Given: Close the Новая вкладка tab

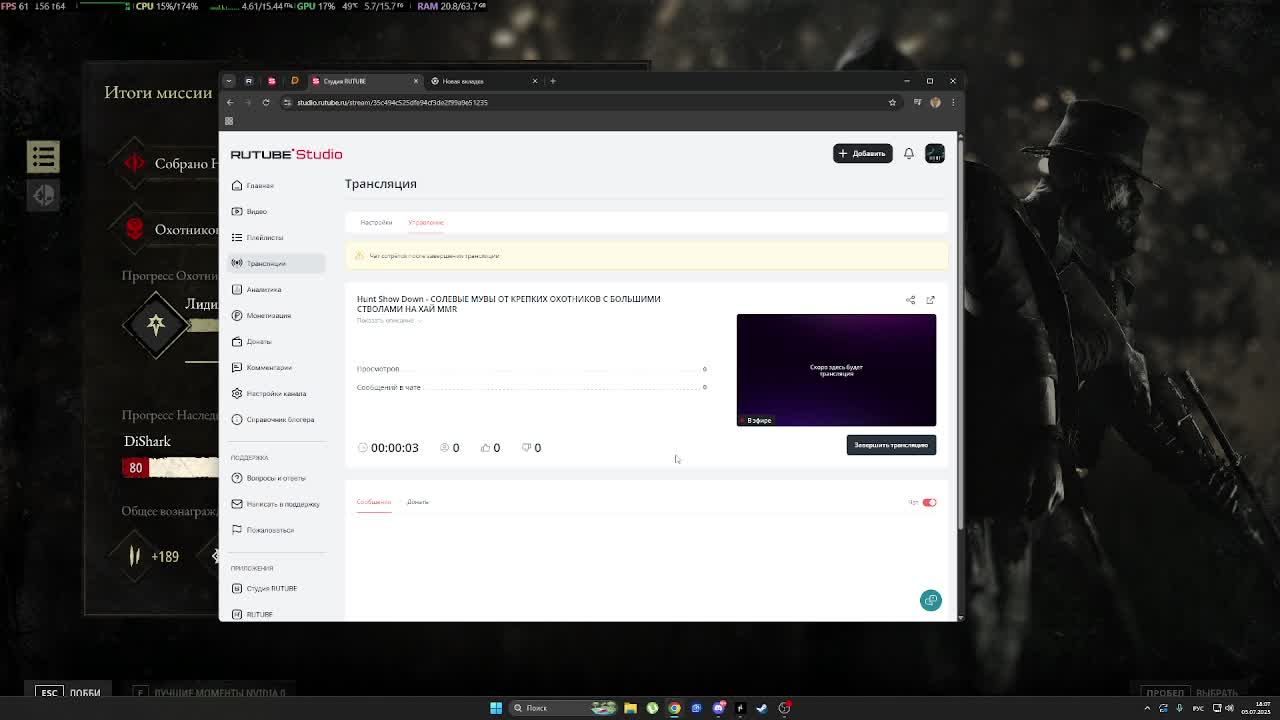Looking at the screenshot, I should point(534,81).
